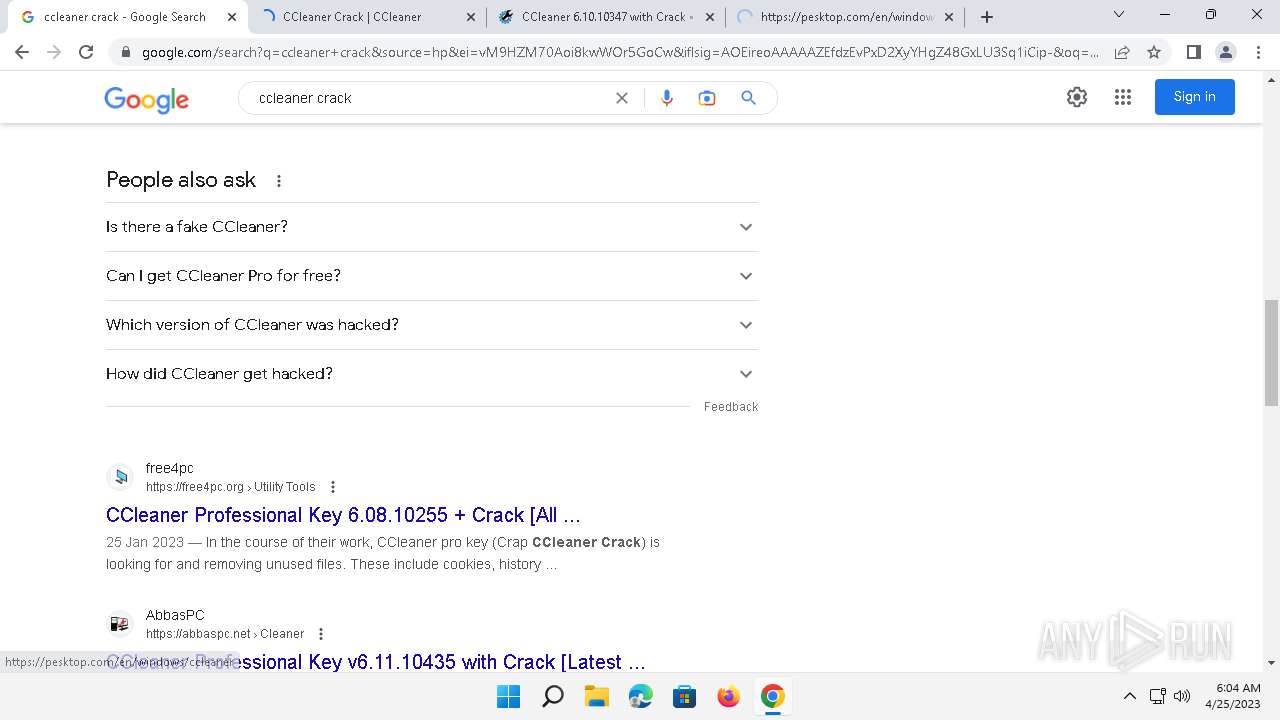
Task: Launch Firefox from taskbar
Action: [x=729, y=696]
